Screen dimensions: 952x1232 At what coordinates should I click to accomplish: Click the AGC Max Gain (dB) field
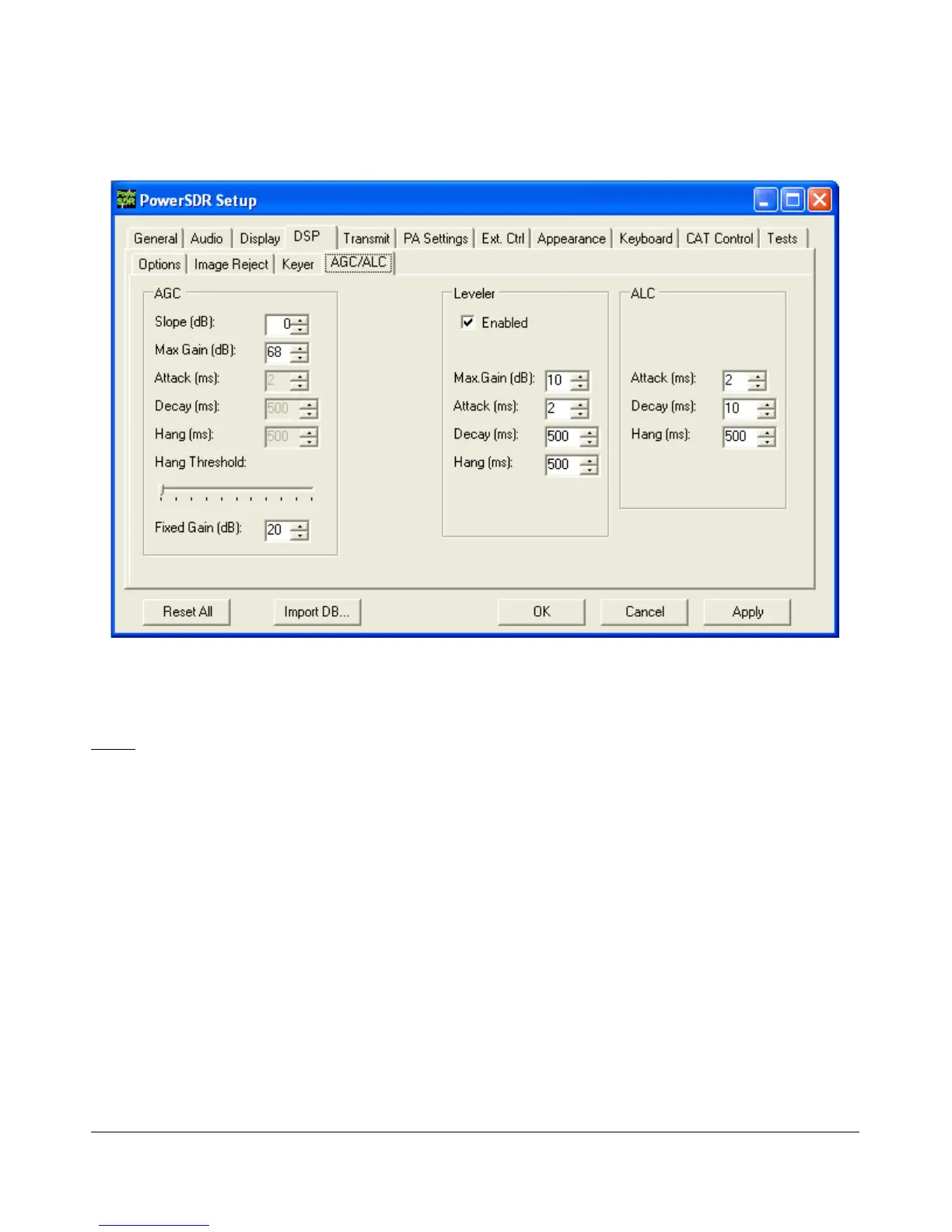[278, 352]
